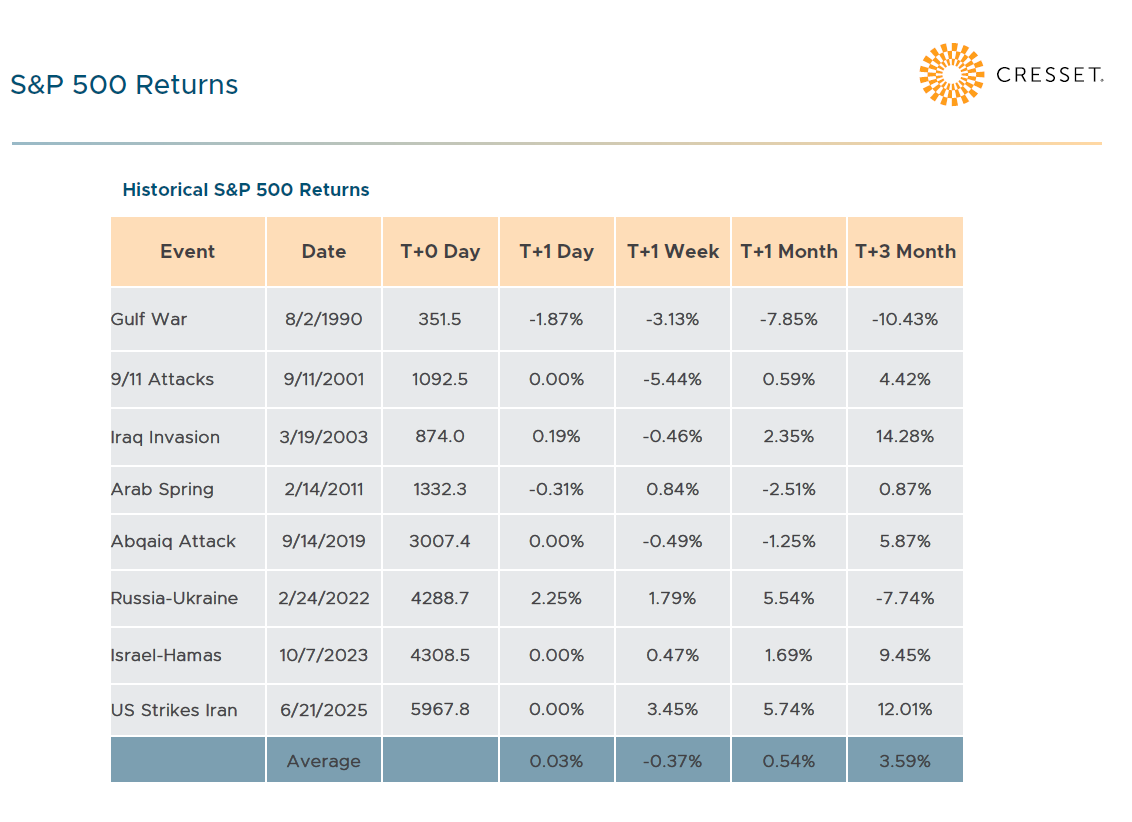Select the S&P 500 Returns slide title
Viewport: 1132px width, 822px height.
point(125,85)
